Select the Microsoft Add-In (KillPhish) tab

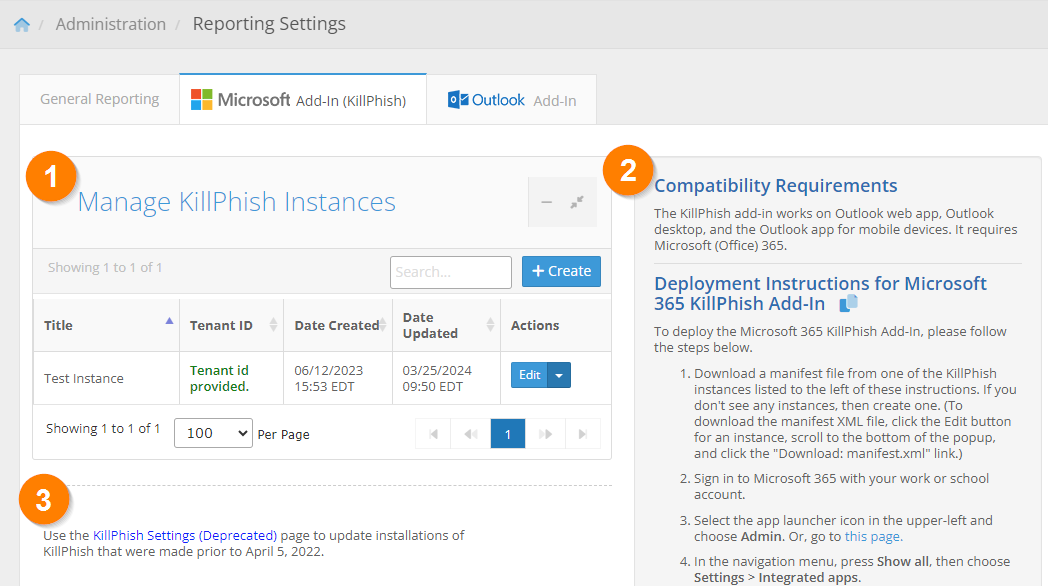point(303,100)
